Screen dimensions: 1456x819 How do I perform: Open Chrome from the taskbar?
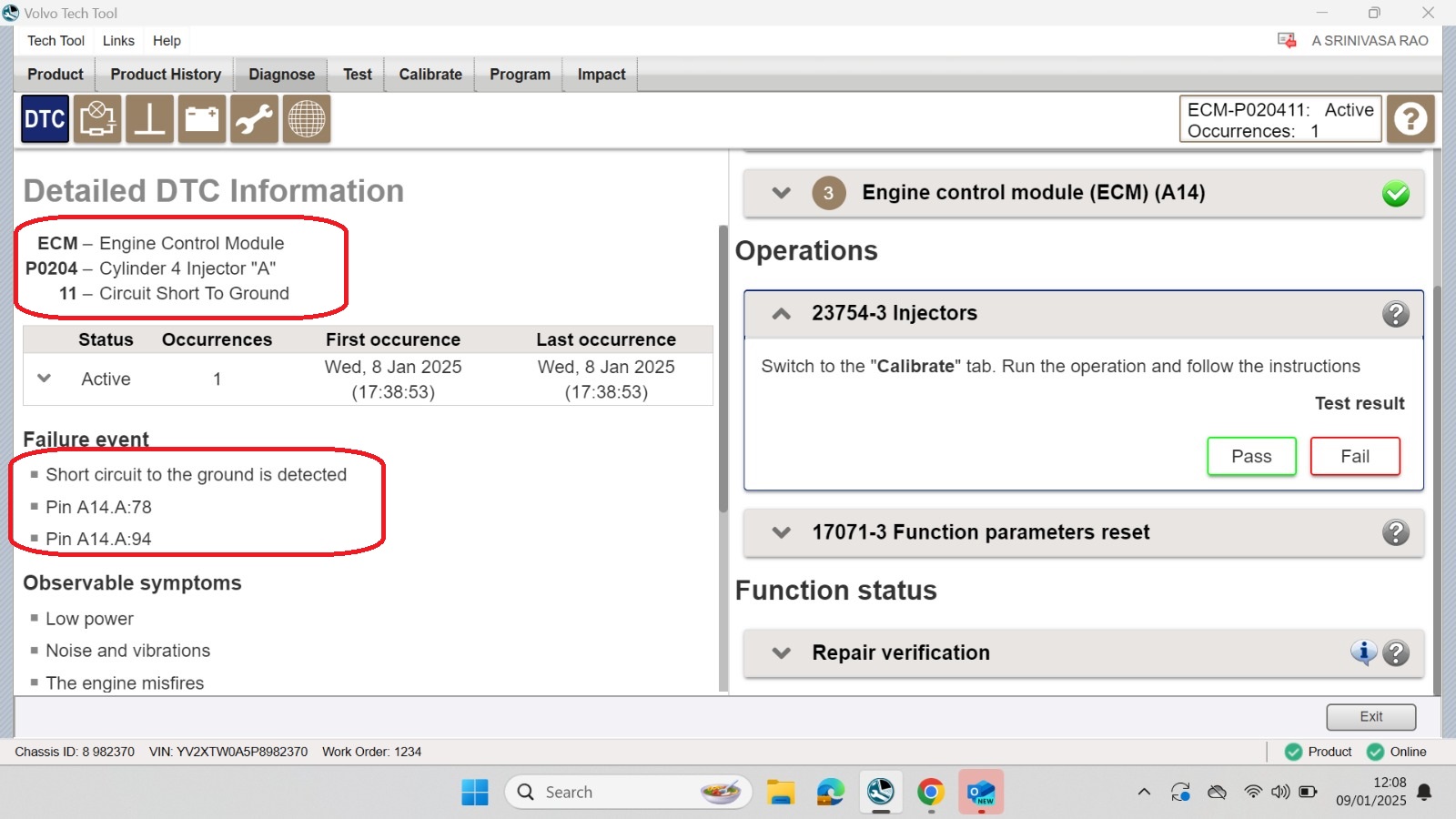pos(930,793)
